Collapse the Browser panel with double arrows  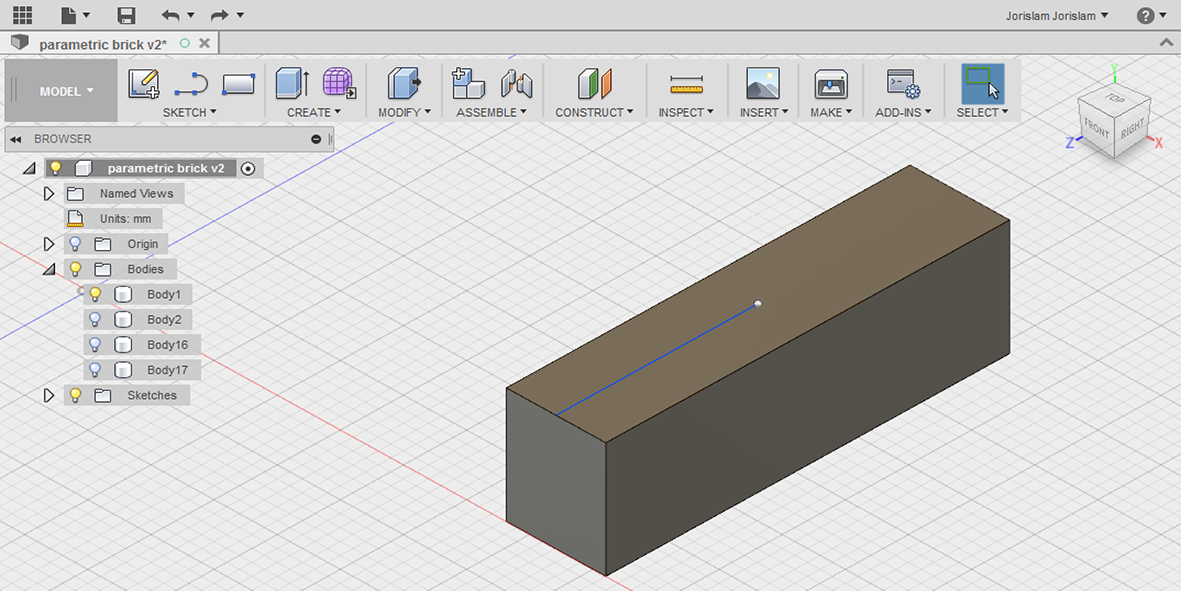click(15, 139)
